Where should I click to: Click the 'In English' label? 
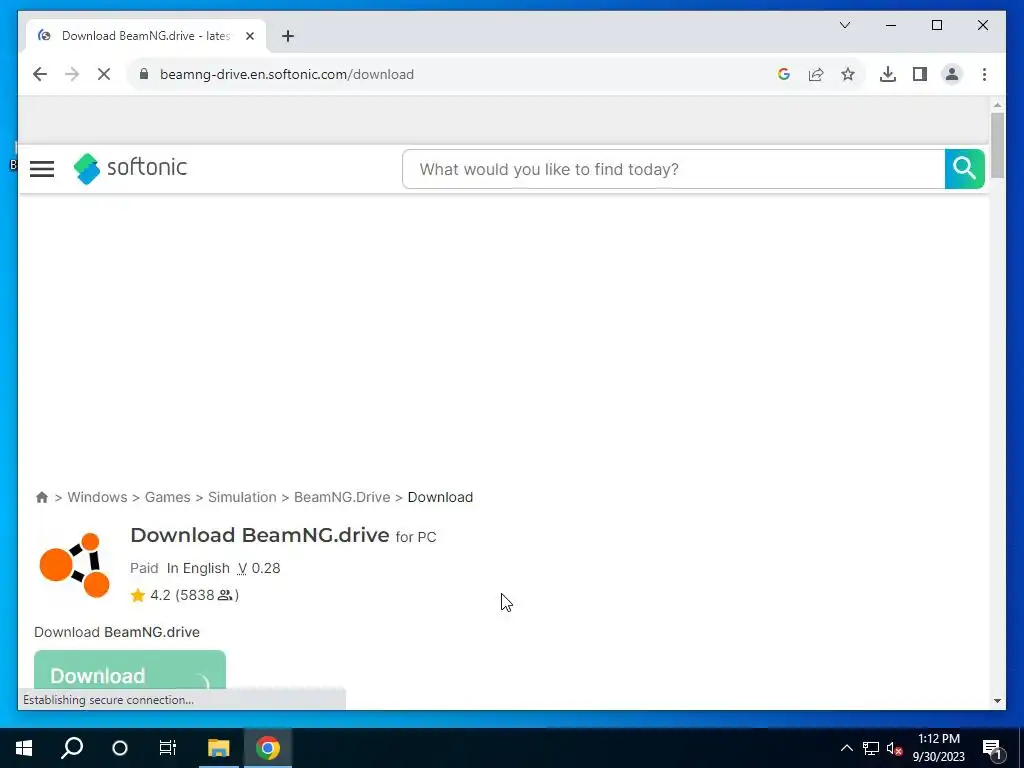click(x=198, y=568)
